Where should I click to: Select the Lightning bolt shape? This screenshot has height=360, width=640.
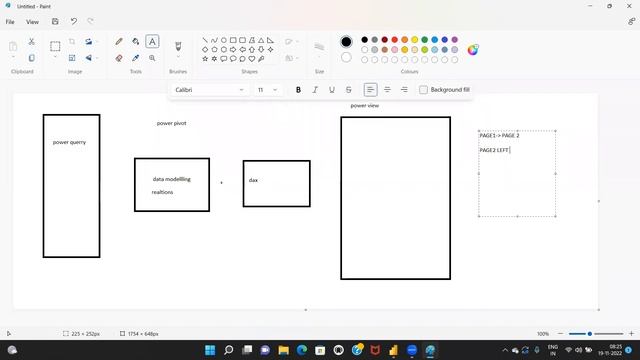261,59
